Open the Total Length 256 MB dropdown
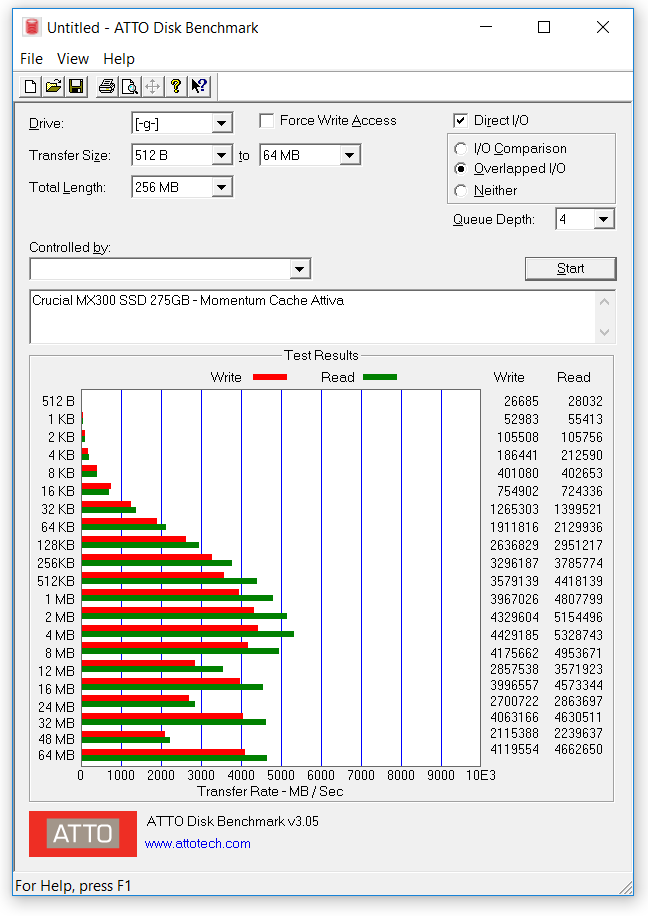This screenshot has height=916, width=648. click(x=221, y=188)
